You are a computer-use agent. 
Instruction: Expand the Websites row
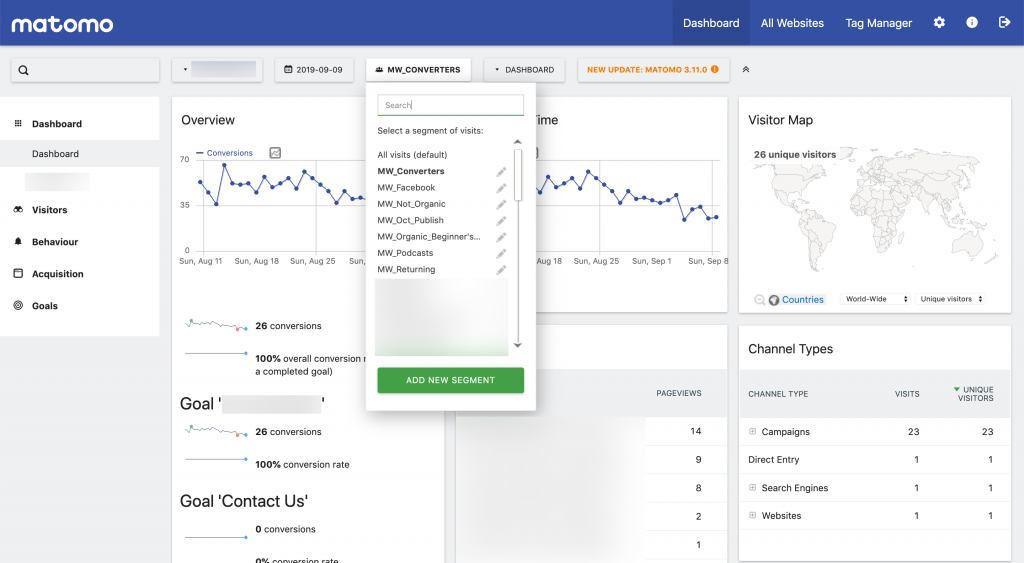click(752, 515)
